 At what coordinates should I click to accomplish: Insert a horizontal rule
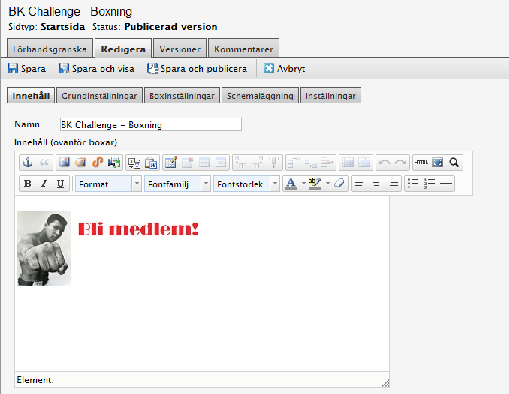[x=446, y=183]
